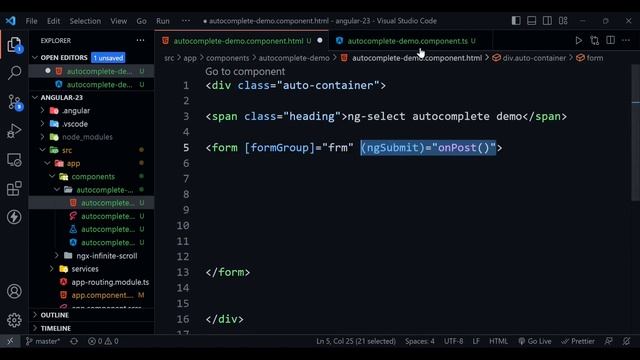Click the master branch indicator
The width and height of the screenshot is (640, 360).
43,341
